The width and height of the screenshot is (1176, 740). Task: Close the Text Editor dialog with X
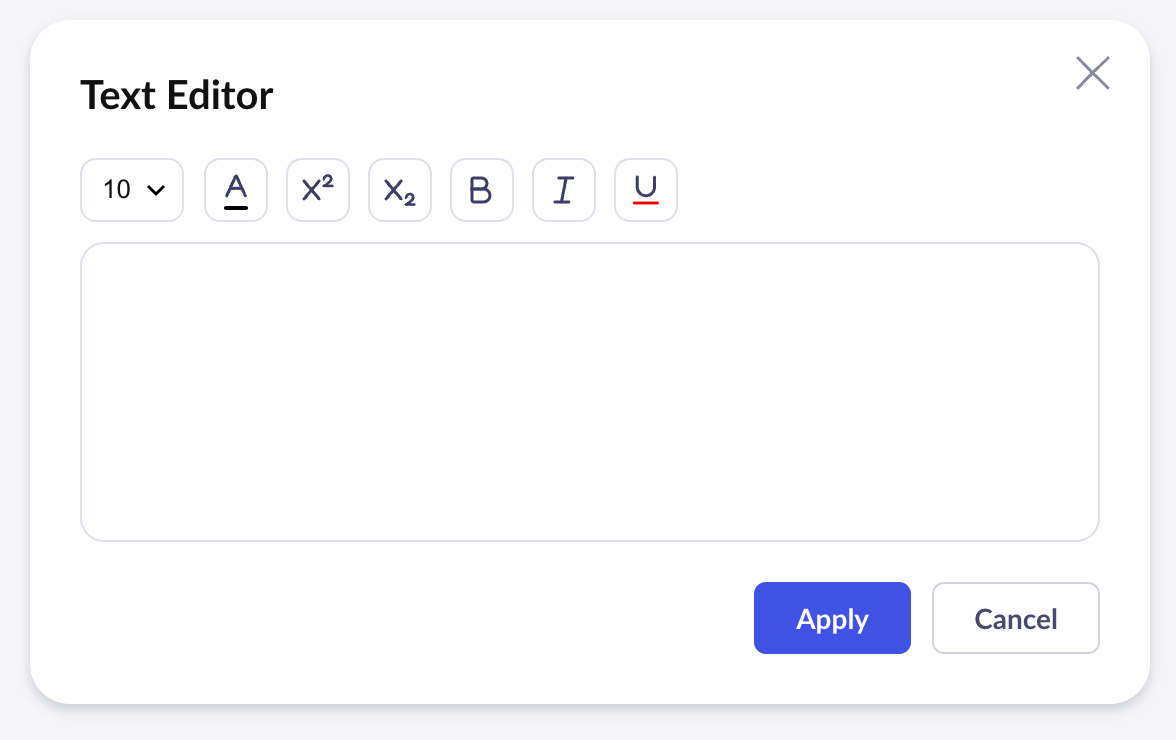click(x=1093, y=73)
